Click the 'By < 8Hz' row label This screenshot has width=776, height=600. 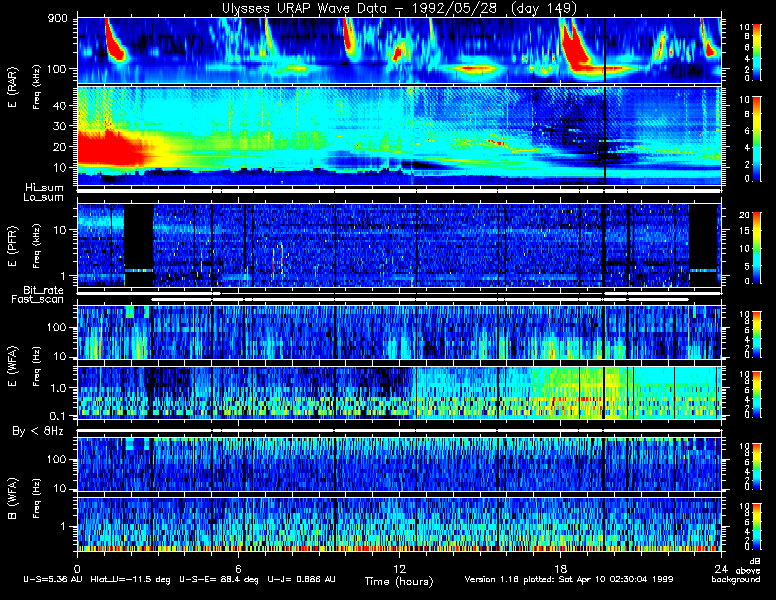click(x=38, y=431)
